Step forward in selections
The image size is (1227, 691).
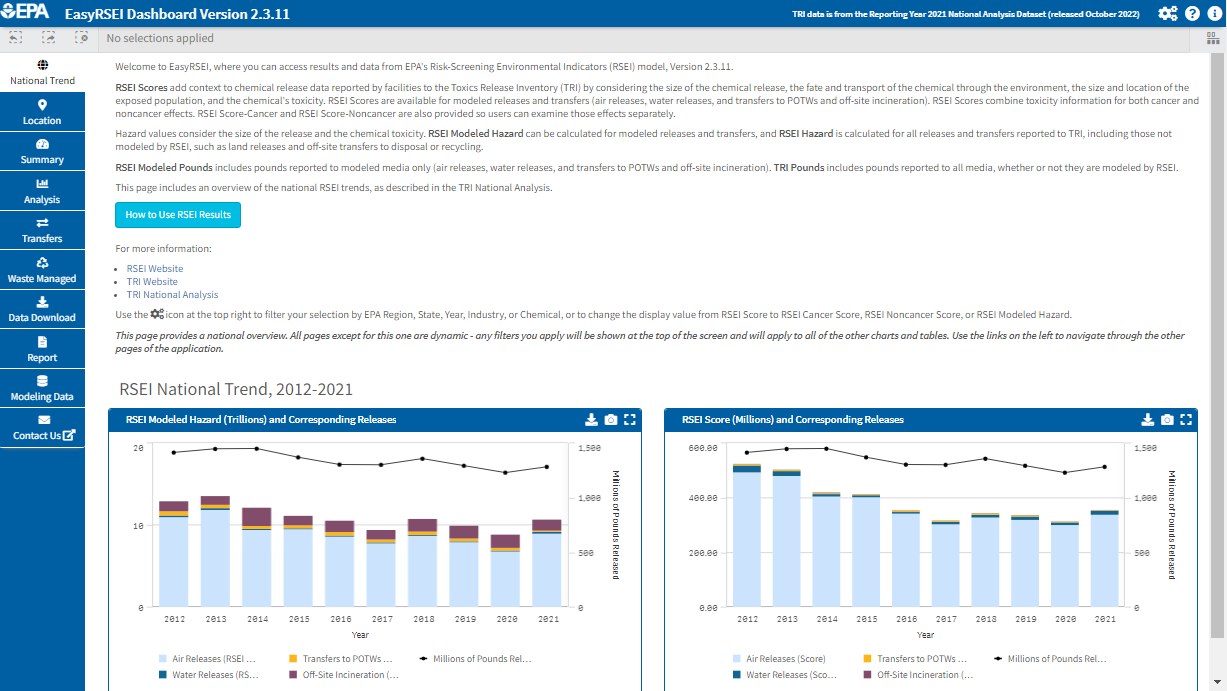pos(48,38)
